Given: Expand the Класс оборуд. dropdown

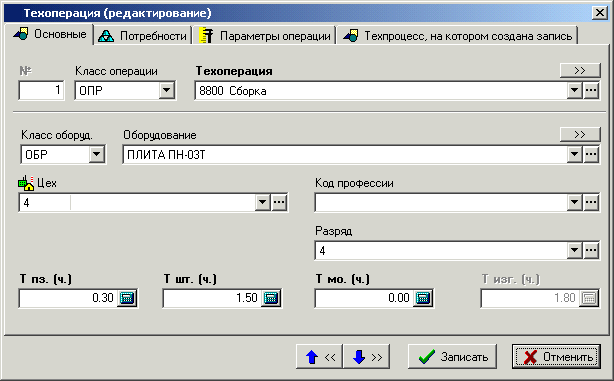Looking at the screenshot, I should click(x=96, y=155).
